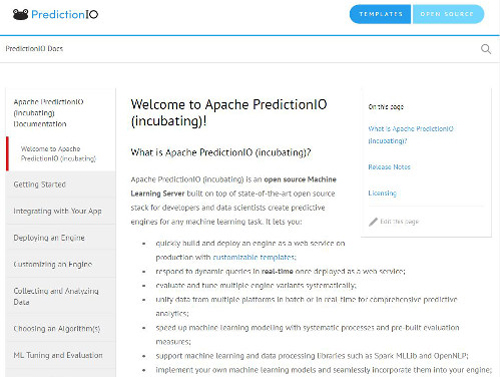Open the Templates button
This screenshot has height=377, width=500.
[x=381, y=14]
